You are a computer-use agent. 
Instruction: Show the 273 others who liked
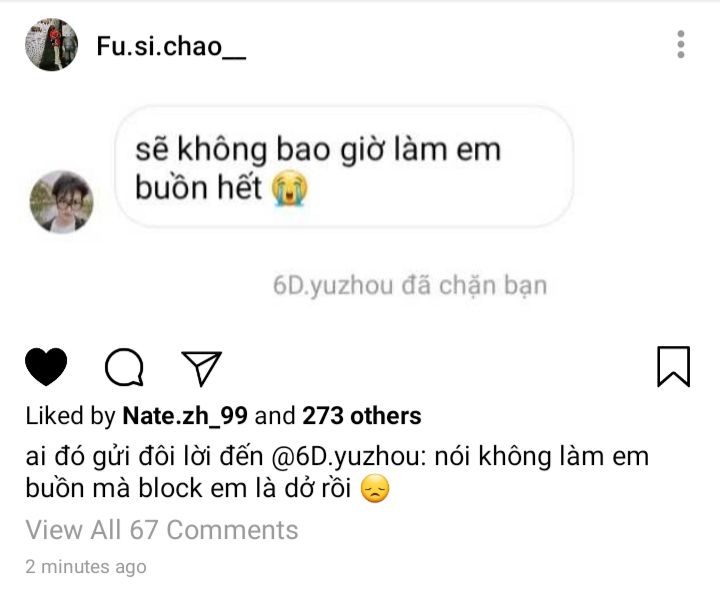tap(362, 416)
